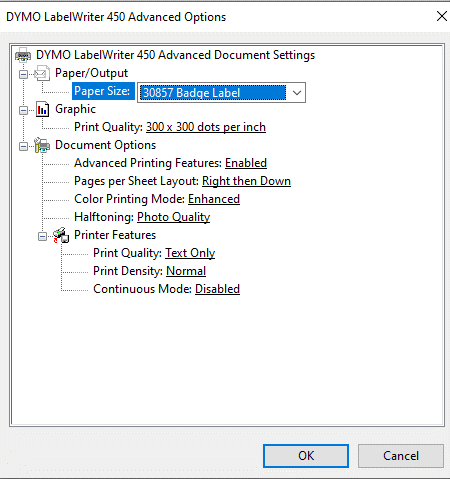Screen dimensions: 450x479
Task: Click the Document Options printer icon
Action: (x=42, y=145)
